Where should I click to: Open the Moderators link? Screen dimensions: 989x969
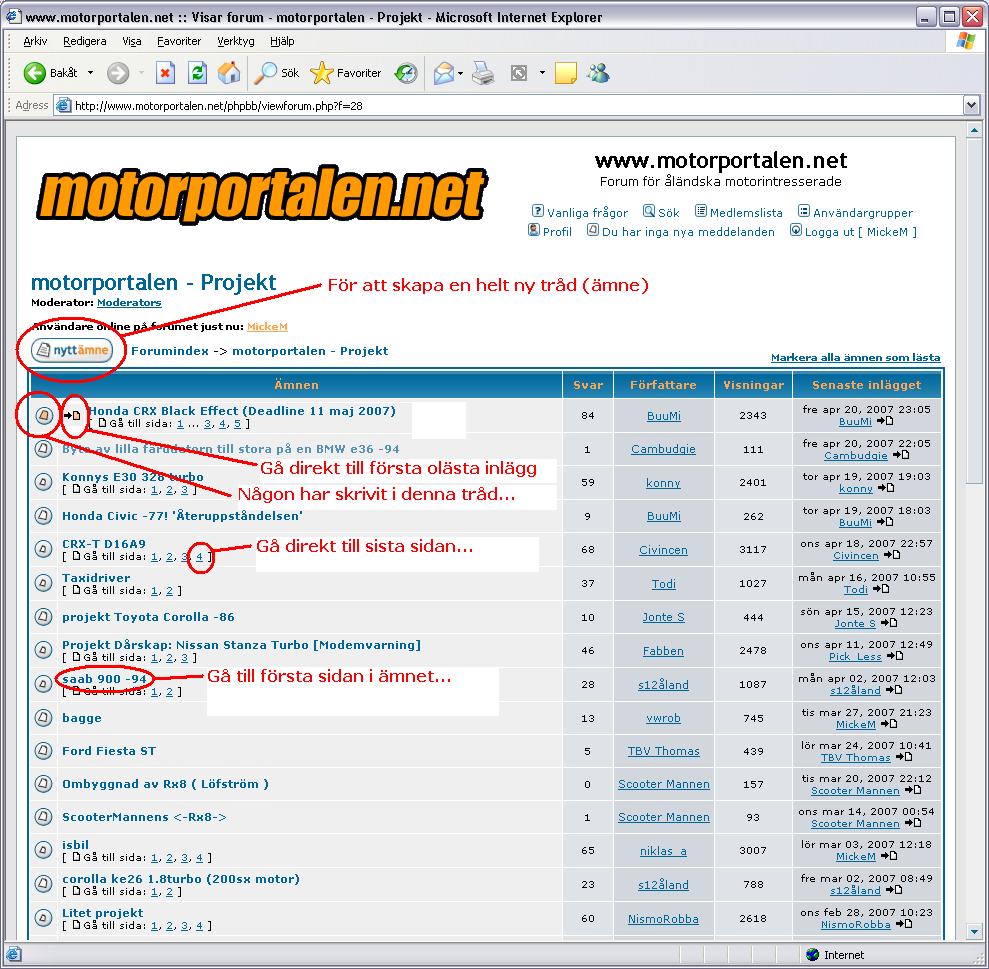pos(129,303)
